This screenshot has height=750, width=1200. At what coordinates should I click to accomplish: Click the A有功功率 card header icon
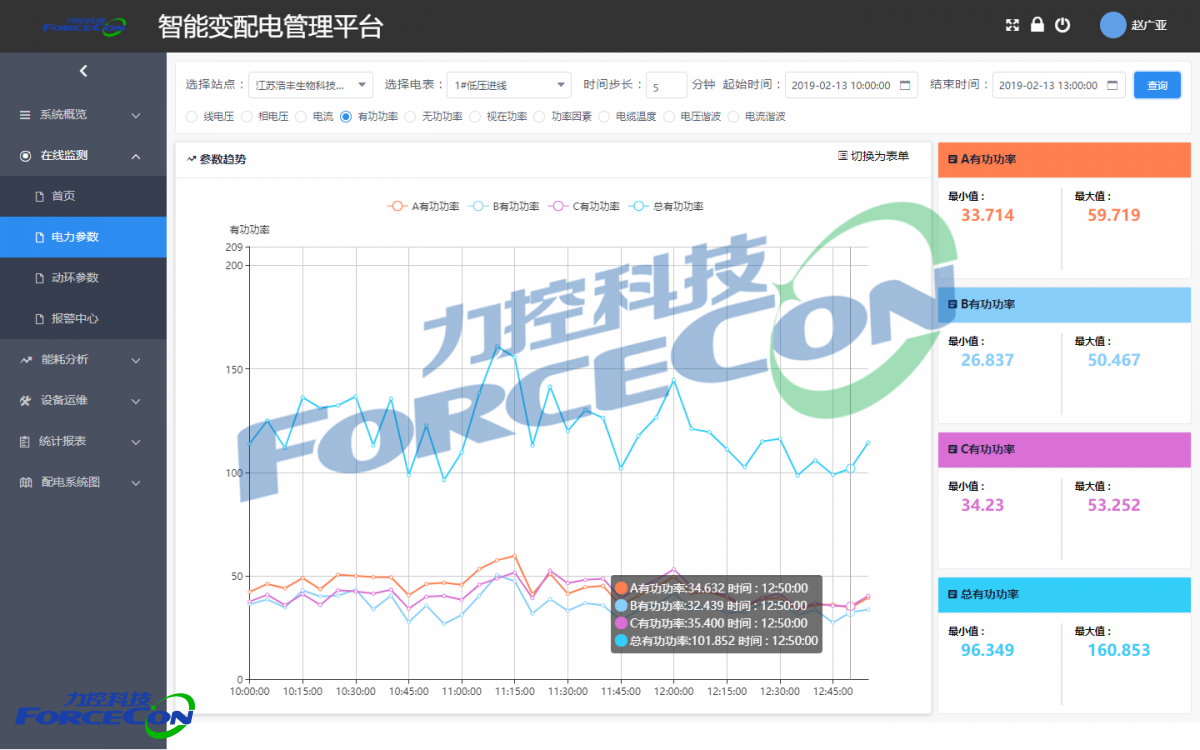coord(952,159)
